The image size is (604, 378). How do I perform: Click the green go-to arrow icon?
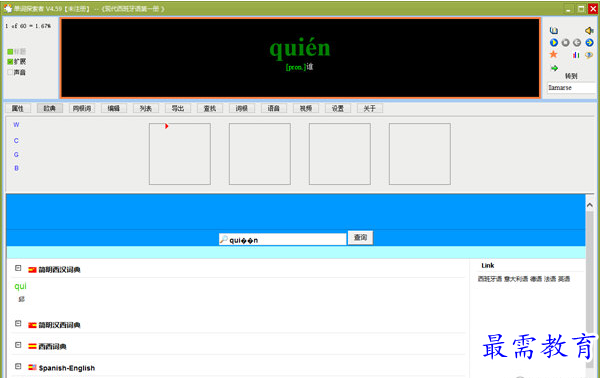tap(554, 68)
